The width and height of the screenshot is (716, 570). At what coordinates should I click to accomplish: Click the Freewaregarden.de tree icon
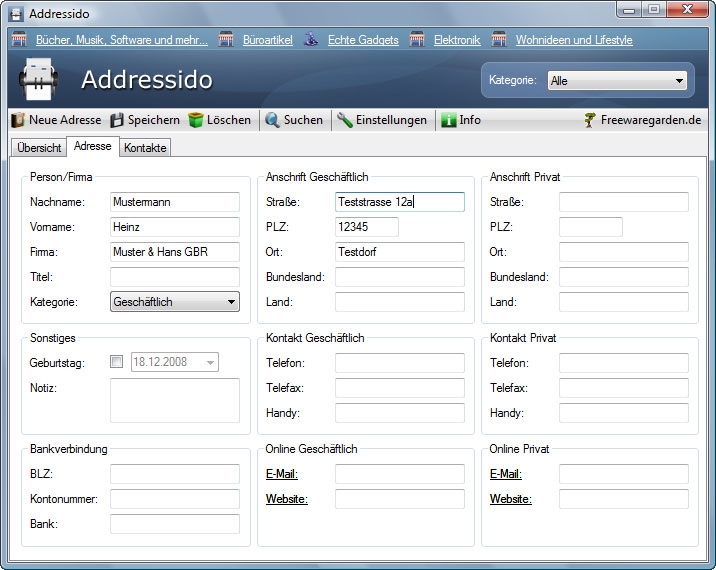(x=590, y=120)
